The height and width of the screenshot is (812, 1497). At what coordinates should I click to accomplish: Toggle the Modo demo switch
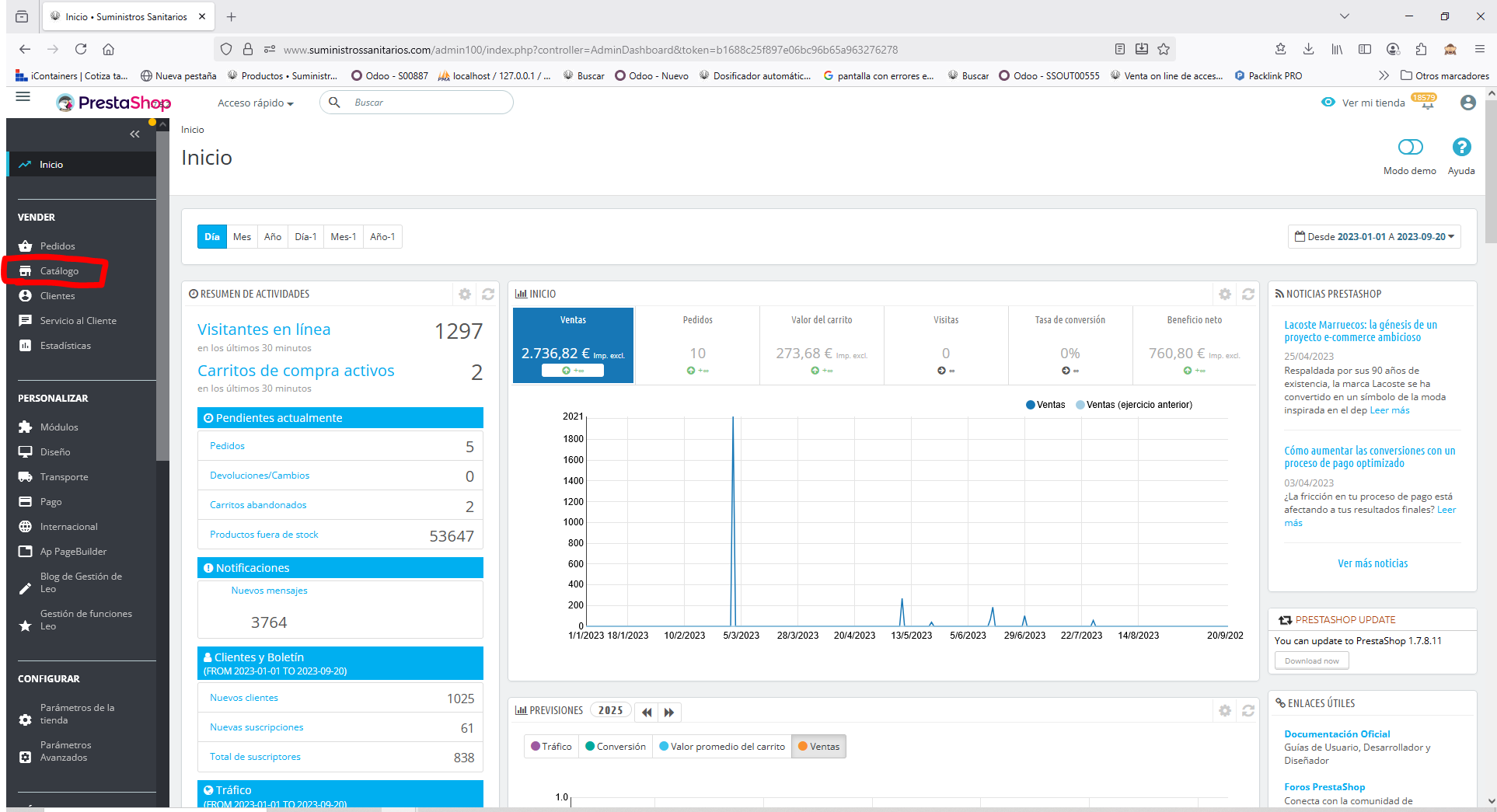point(1409,148)
